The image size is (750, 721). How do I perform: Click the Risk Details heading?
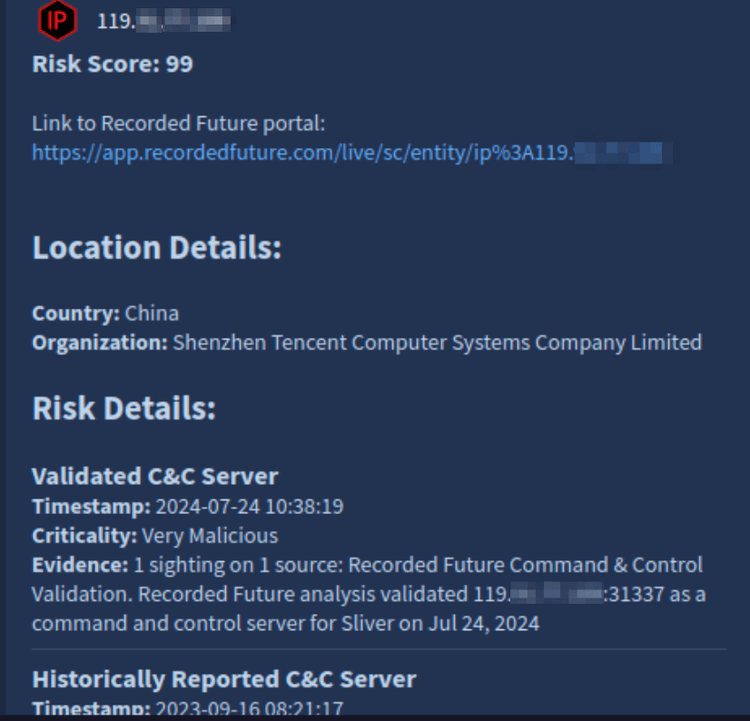pos(124,409)
